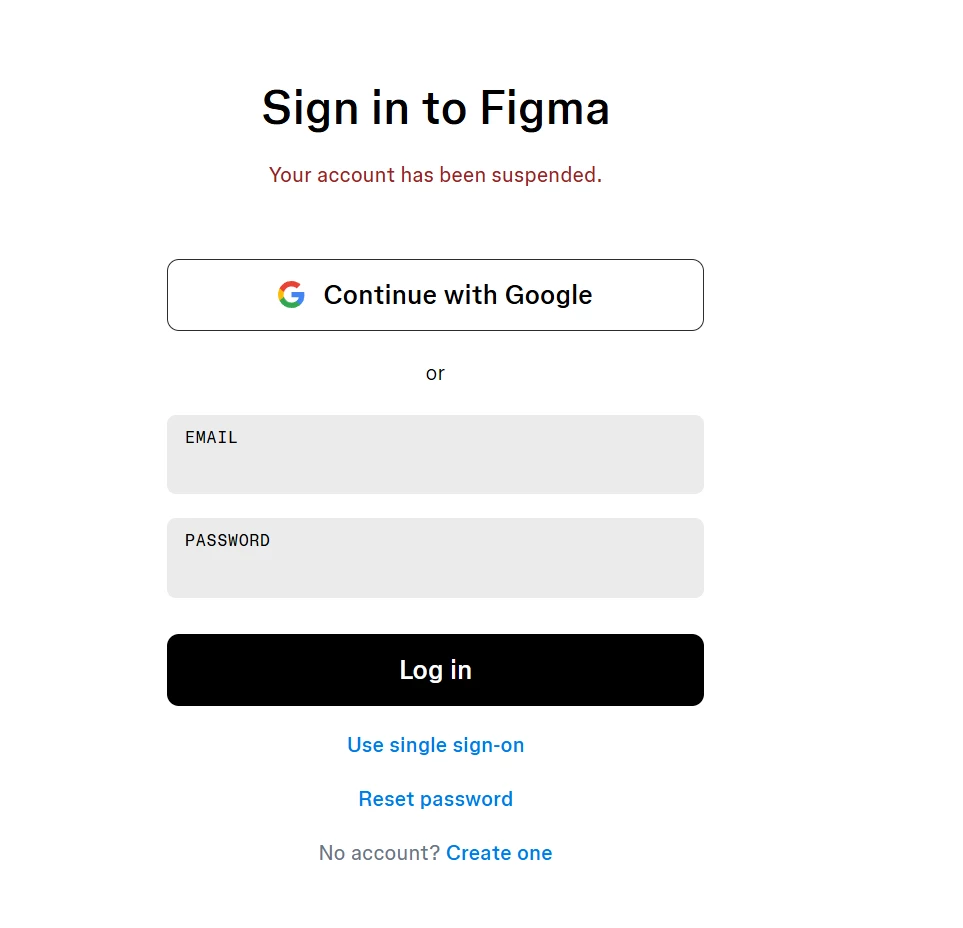Click the "Log in" white label text
The height and width of the screenshot is (928, 963).
click(x=435, y=671)
